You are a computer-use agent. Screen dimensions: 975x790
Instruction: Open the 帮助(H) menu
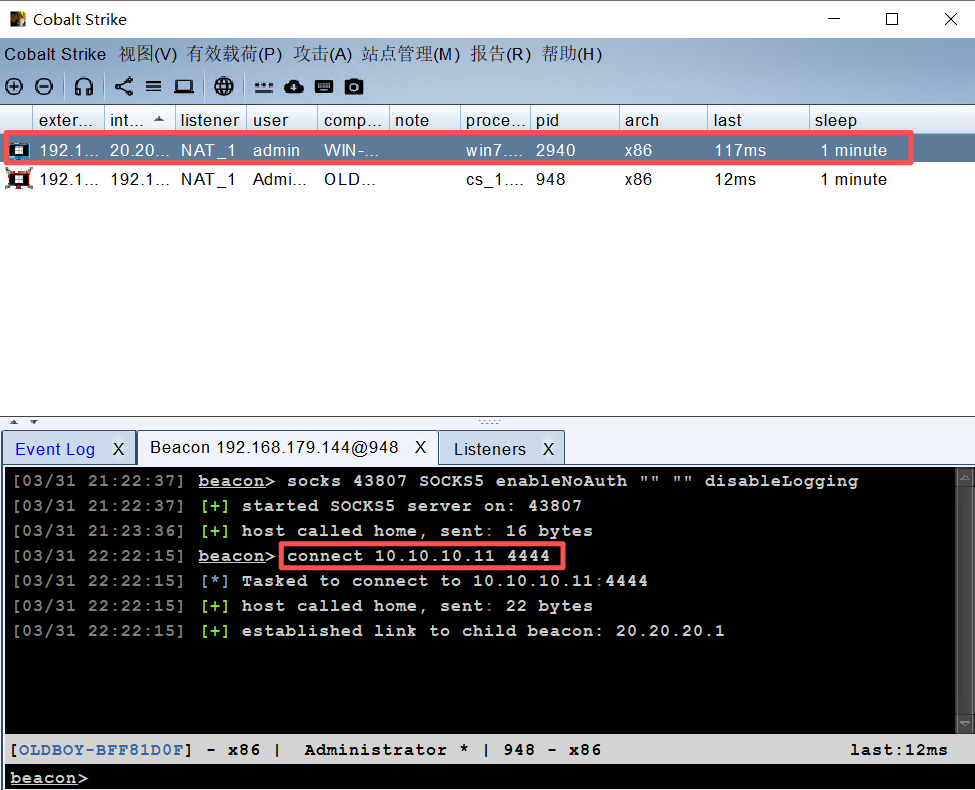click(x=571, y=54)
